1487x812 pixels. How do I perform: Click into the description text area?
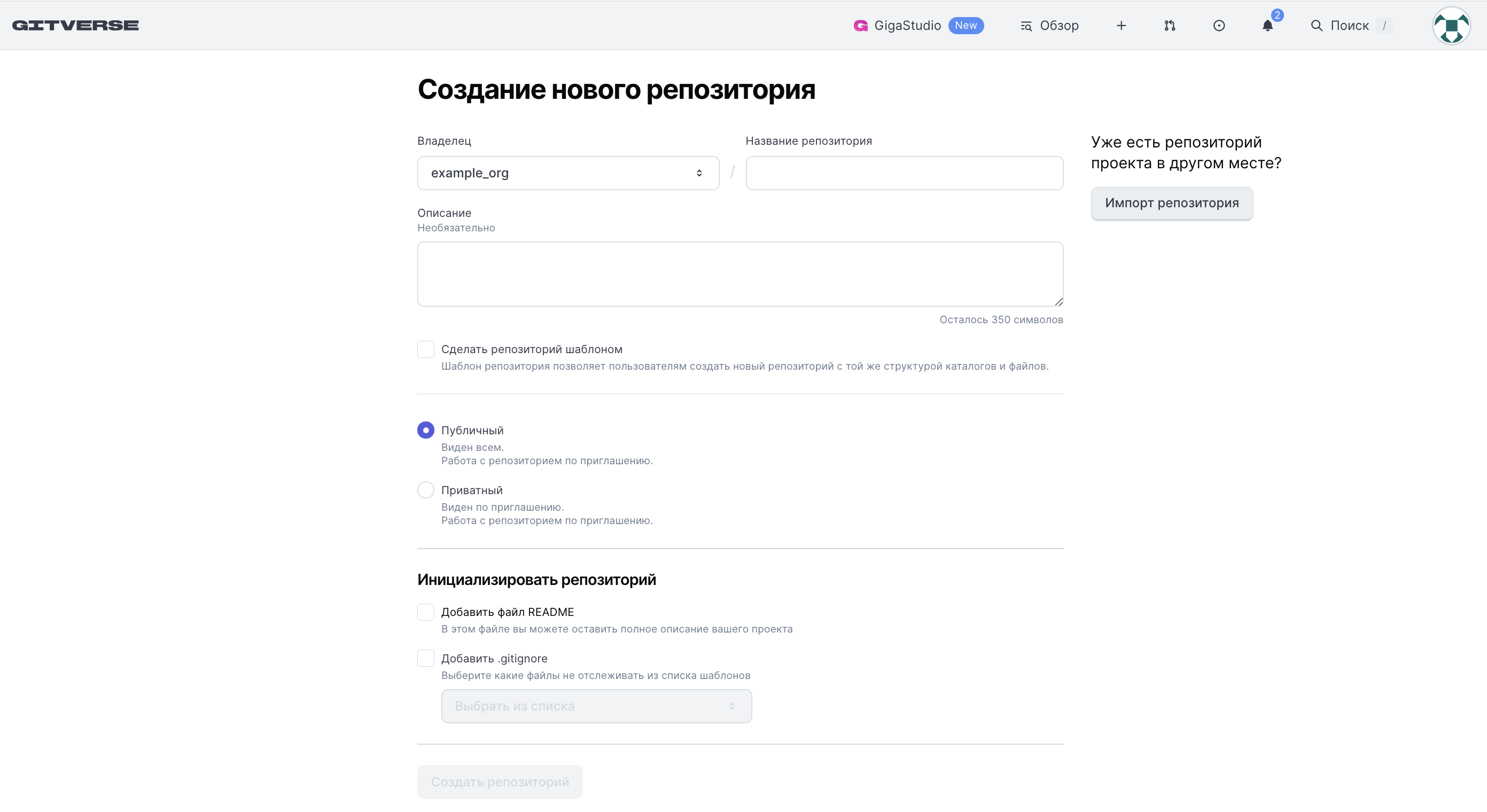click(x=740, y=274)
